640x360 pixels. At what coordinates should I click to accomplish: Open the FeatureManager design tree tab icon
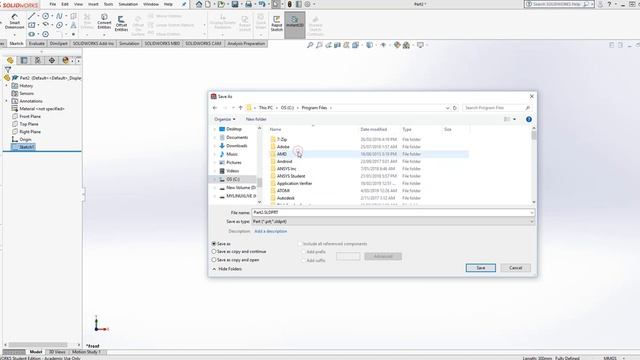[x=10, y=60]
